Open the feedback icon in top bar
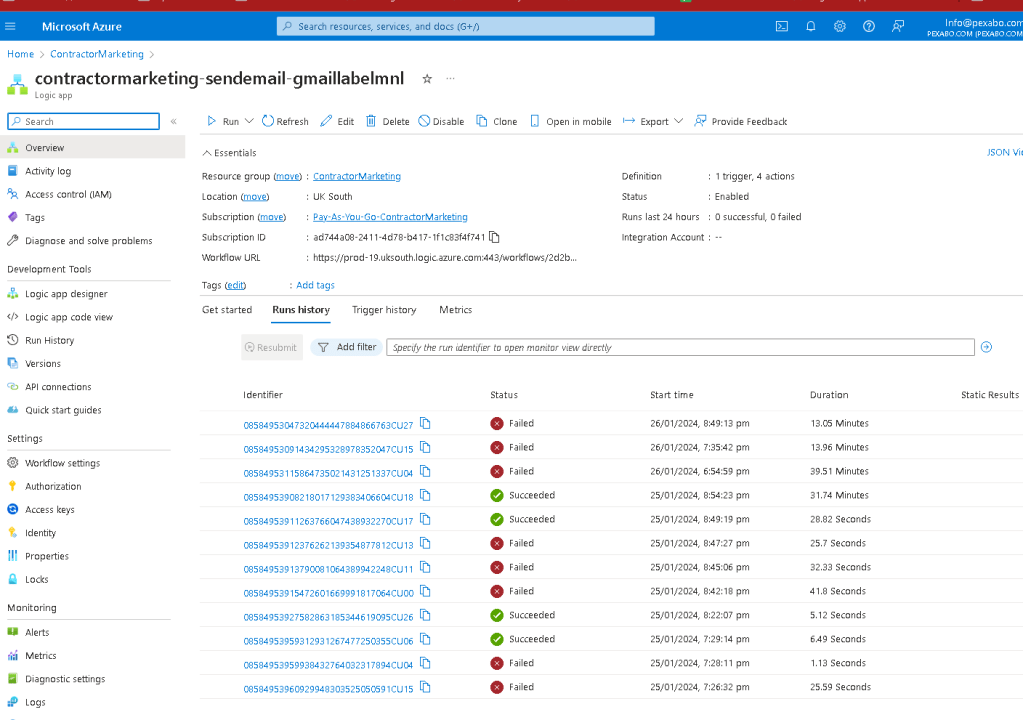The image size is (1023, 720). click(898, 26)
